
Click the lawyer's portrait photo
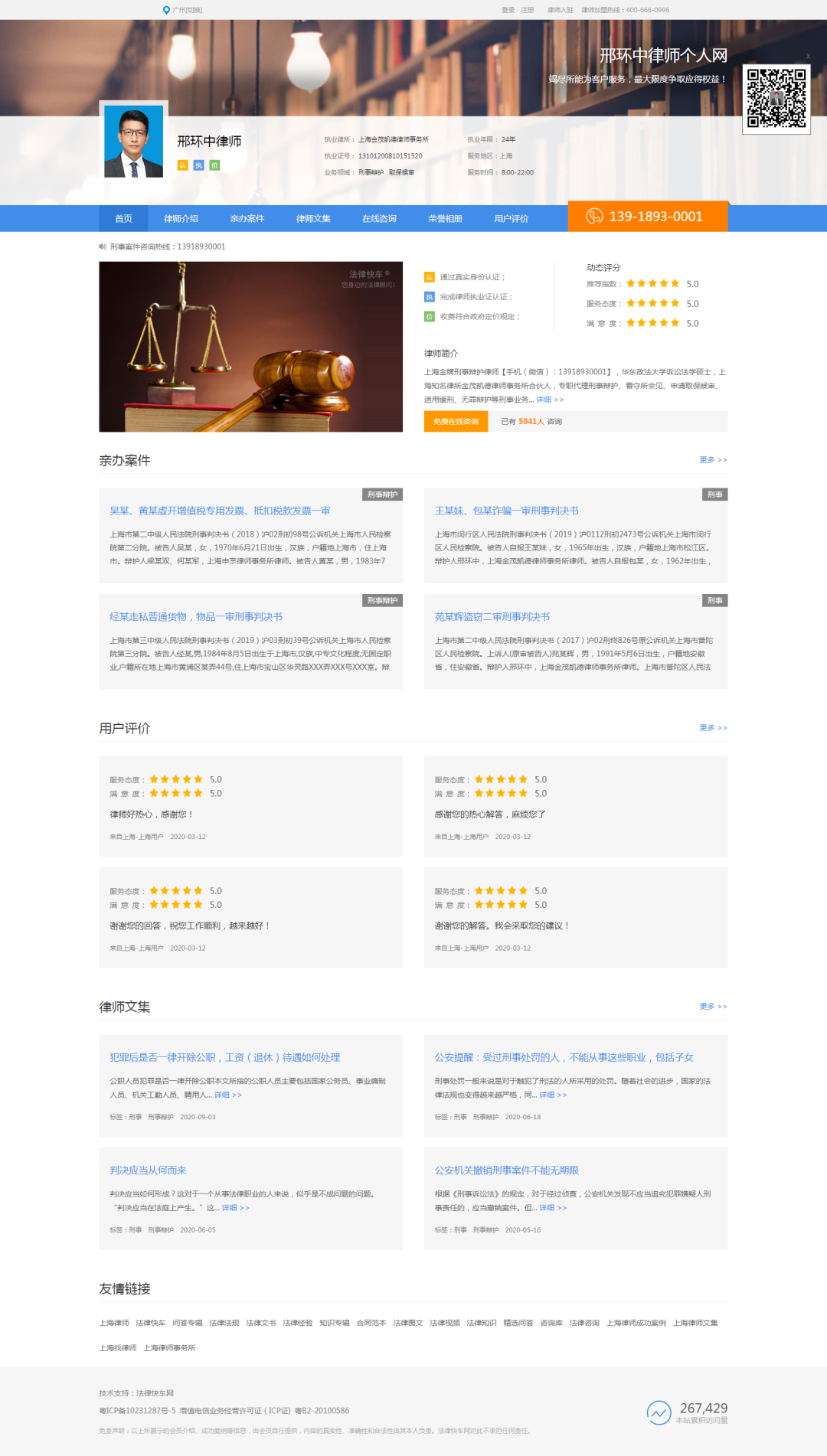pyautogui.click(x=133, y=142)
